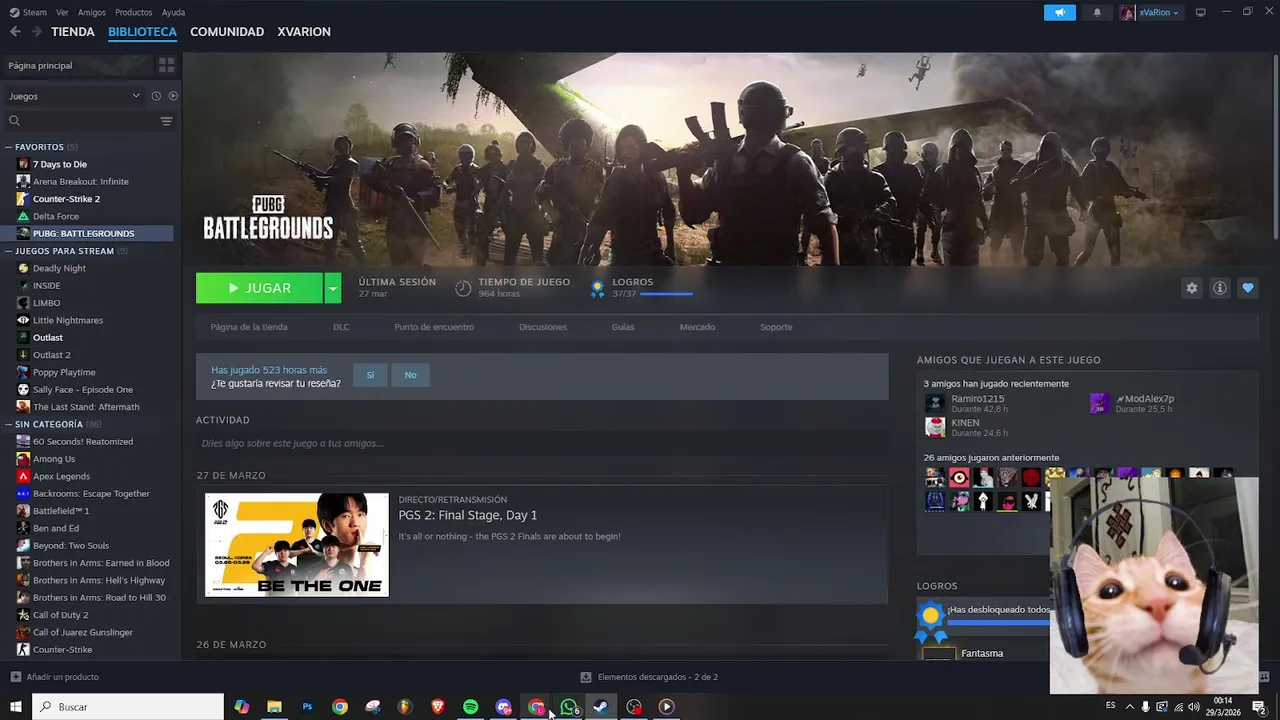Open File Explorer from the taskbar
Viewport: 1280px width, 720px height.
274,707
